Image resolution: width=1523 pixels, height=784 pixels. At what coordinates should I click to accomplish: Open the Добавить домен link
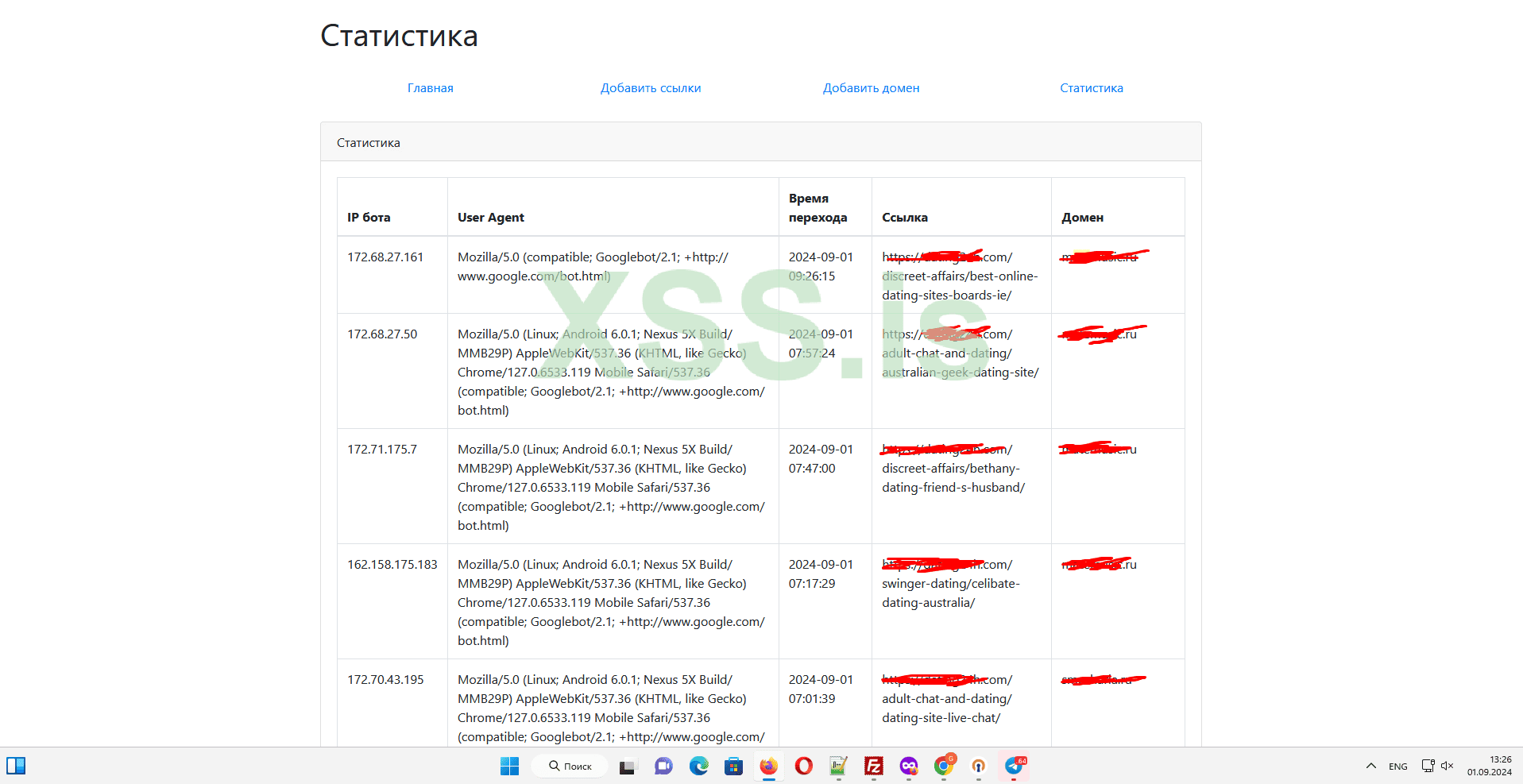[872, 88]
